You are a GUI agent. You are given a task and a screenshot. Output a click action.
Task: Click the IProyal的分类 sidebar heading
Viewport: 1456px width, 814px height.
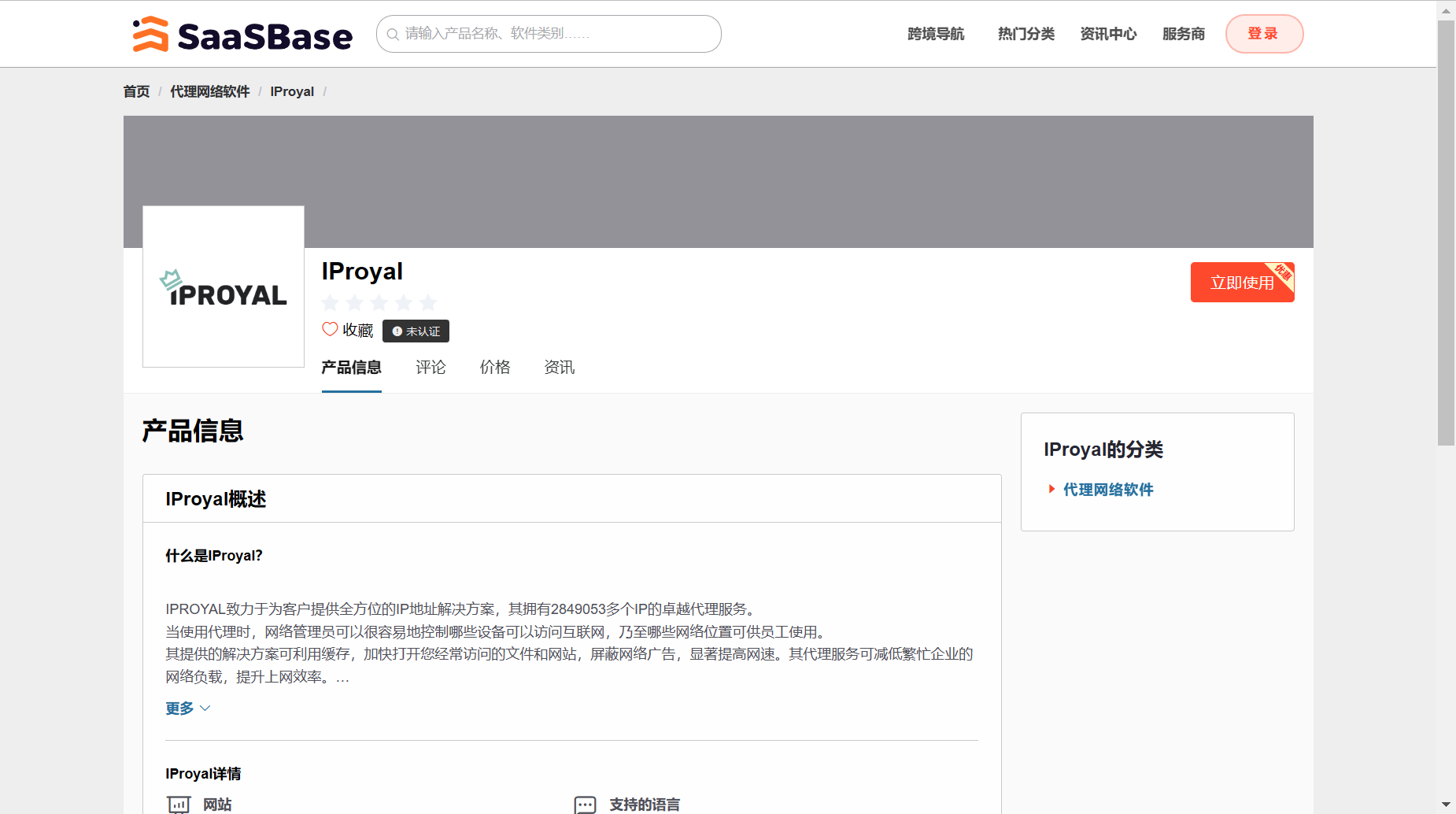[x=1103, y=450]
